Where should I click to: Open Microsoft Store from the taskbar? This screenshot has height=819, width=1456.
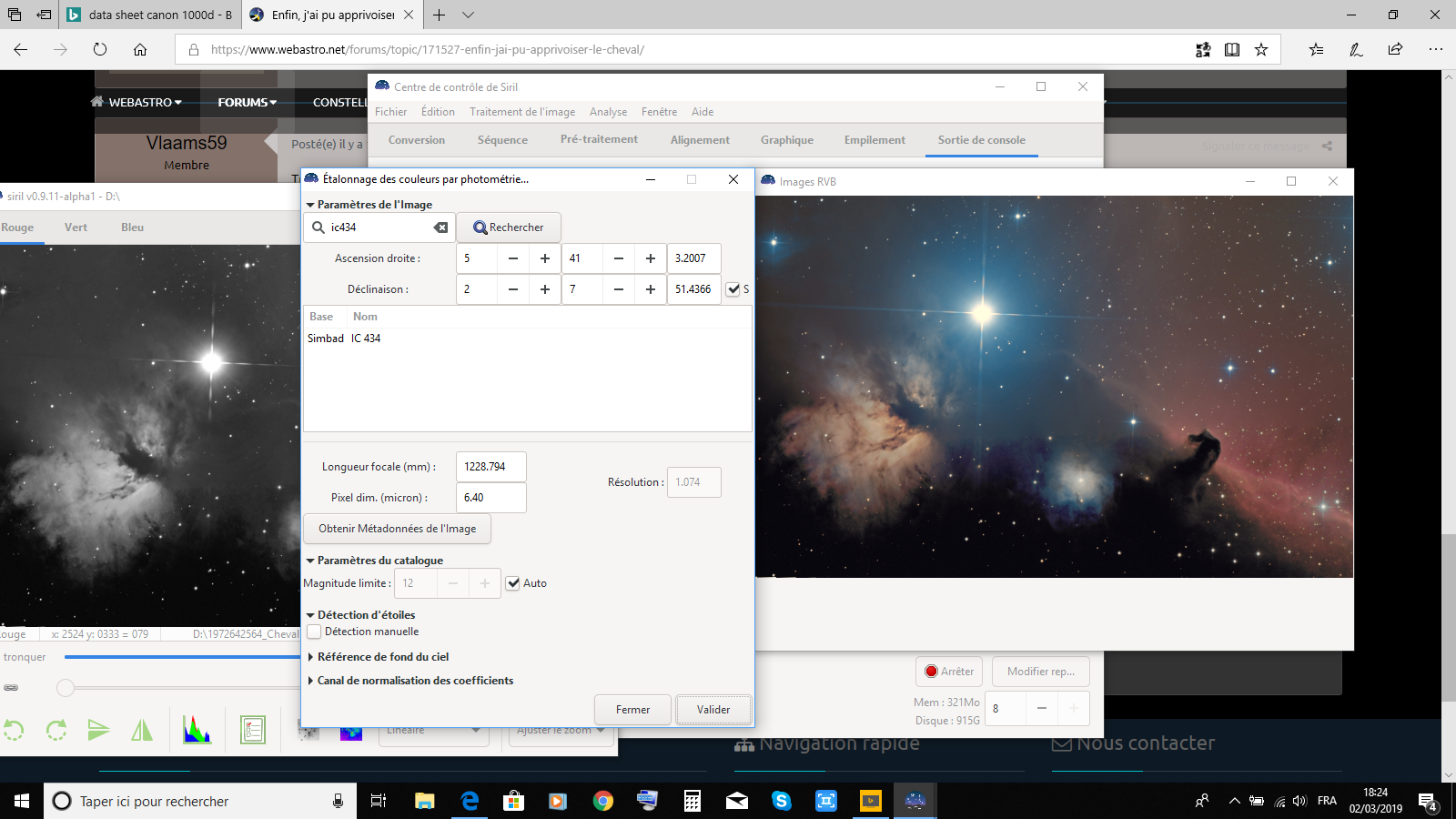click(513, 801)
